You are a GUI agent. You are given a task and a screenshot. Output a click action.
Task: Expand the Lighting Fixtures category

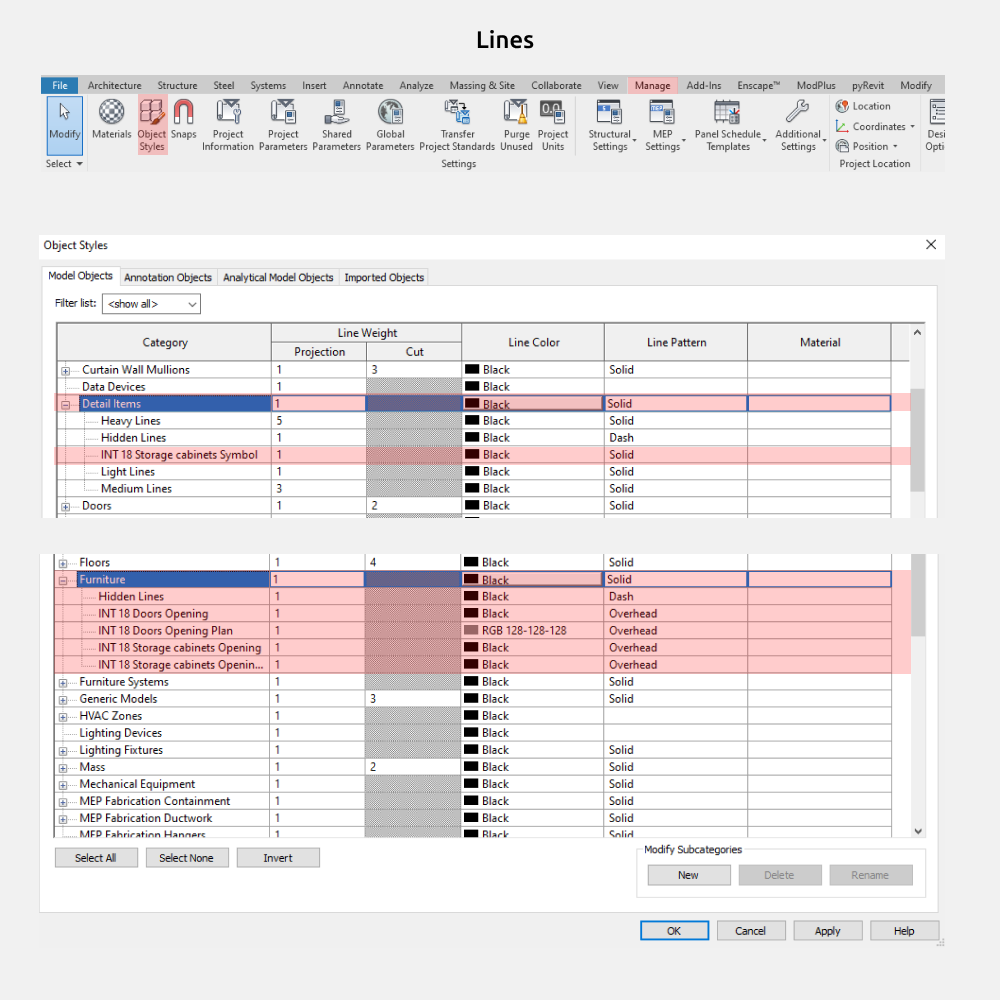(x=62, y=751)
